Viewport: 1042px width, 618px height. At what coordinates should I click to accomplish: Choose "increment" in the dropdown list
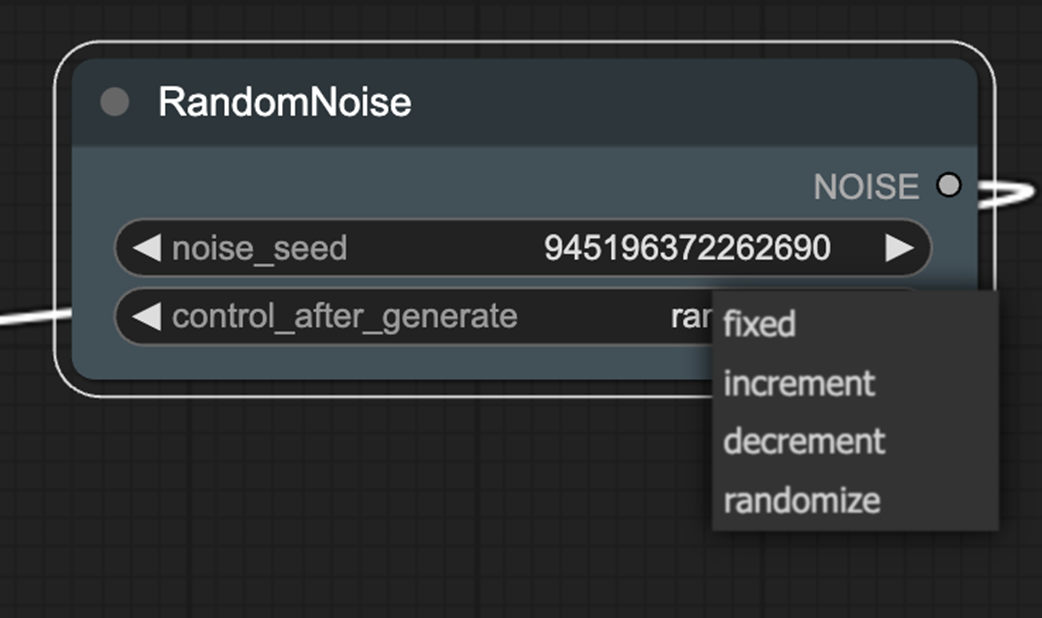[798, 383]
